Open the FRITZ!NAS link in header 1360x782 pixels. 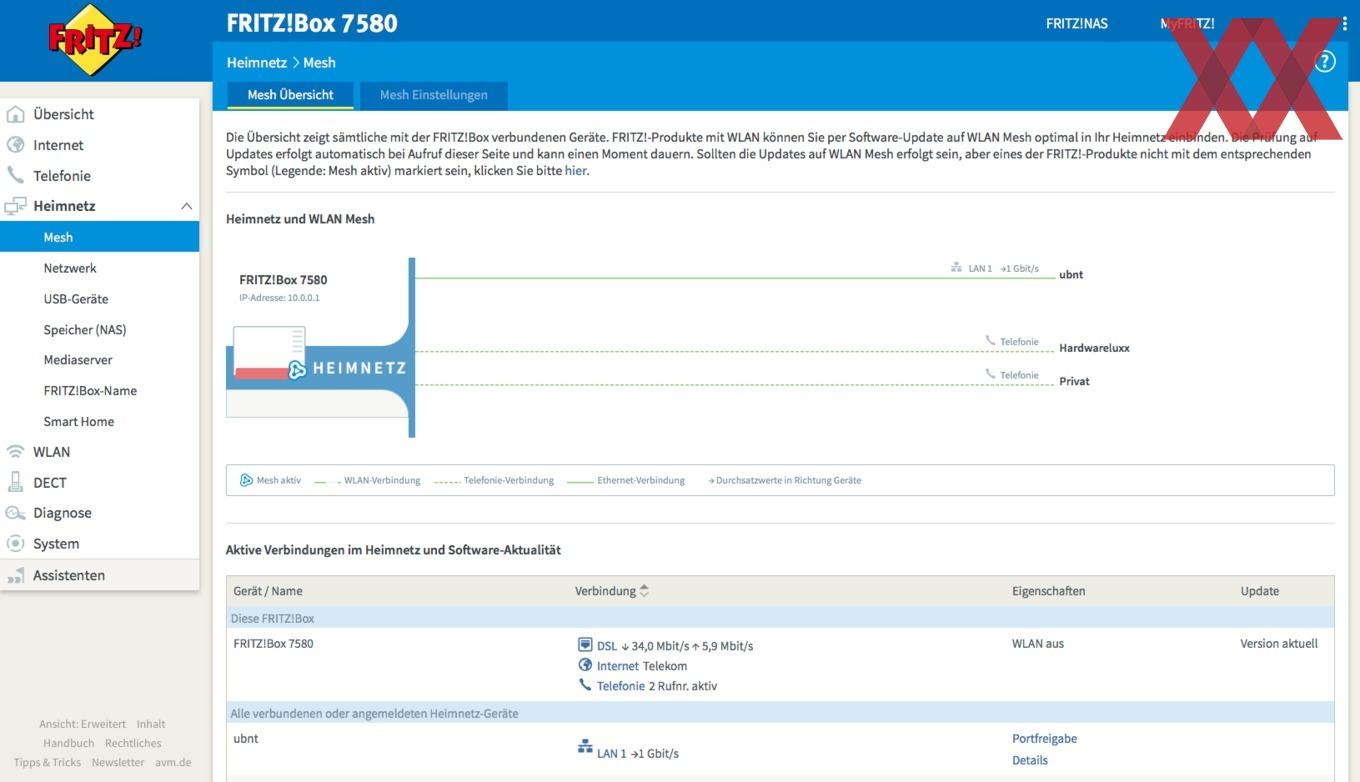pos(1077,24)
